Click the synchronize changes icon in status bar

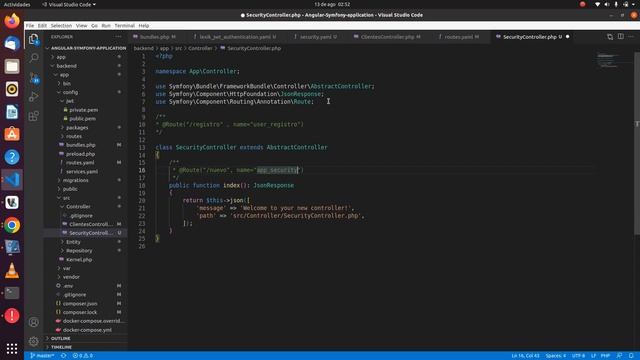click(x=64, y=356)
